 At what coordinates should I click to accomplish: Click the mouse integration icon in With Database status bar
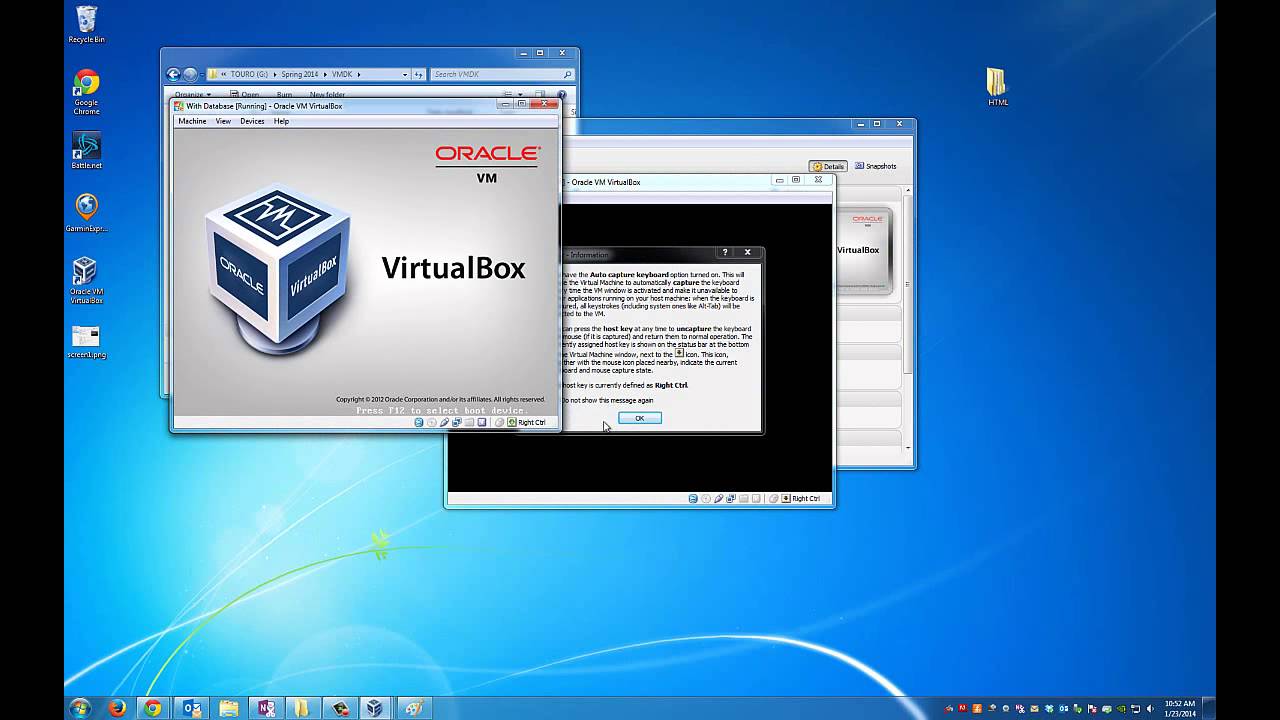(499, 422)
